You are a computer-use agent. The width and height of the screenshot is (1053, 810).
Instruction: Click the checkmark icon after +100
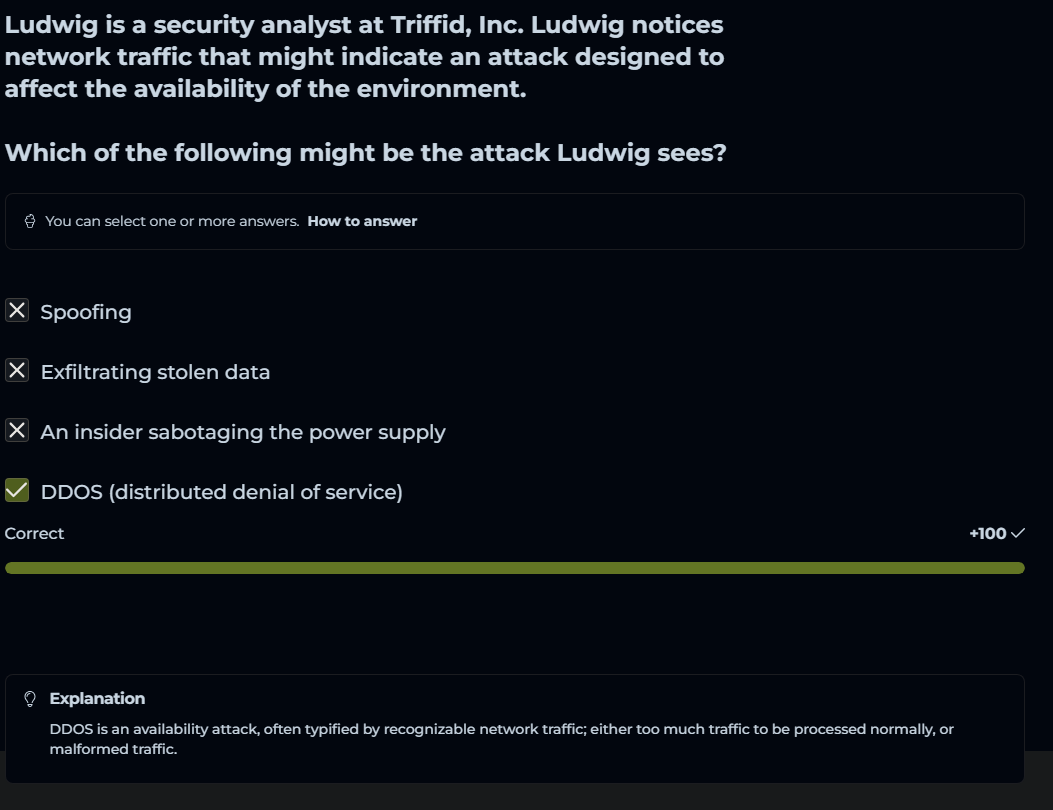pos(1018,534)
